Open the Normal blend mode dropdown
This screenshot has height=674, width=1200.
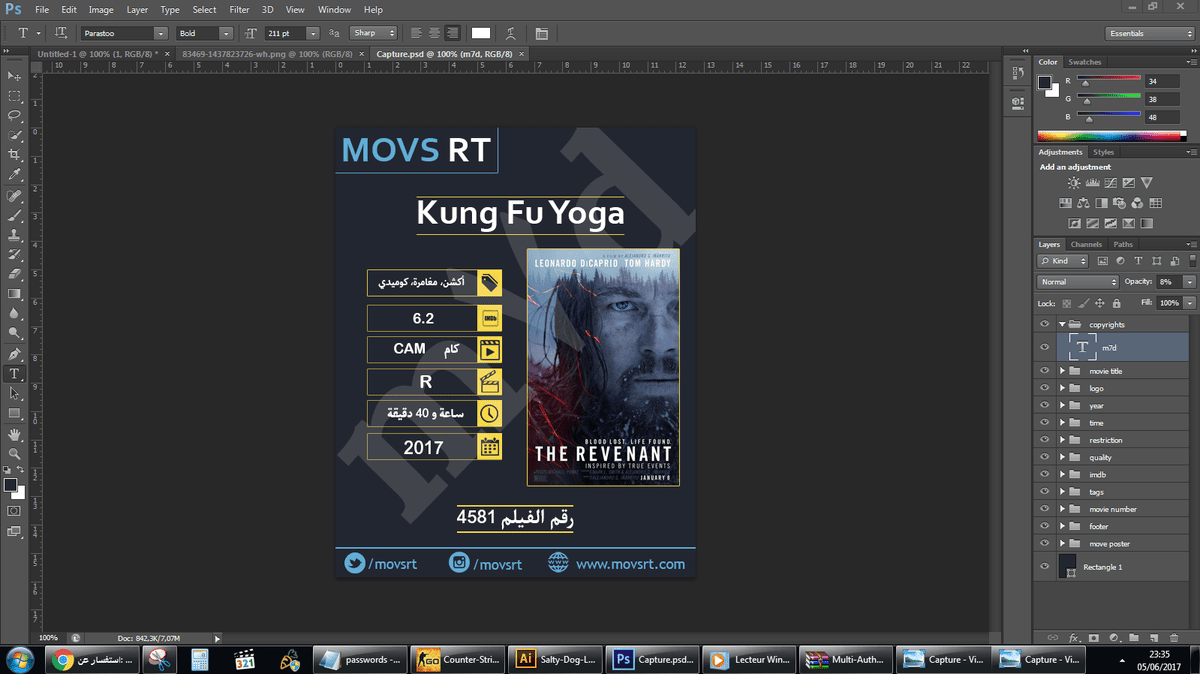pos(1077,282)
